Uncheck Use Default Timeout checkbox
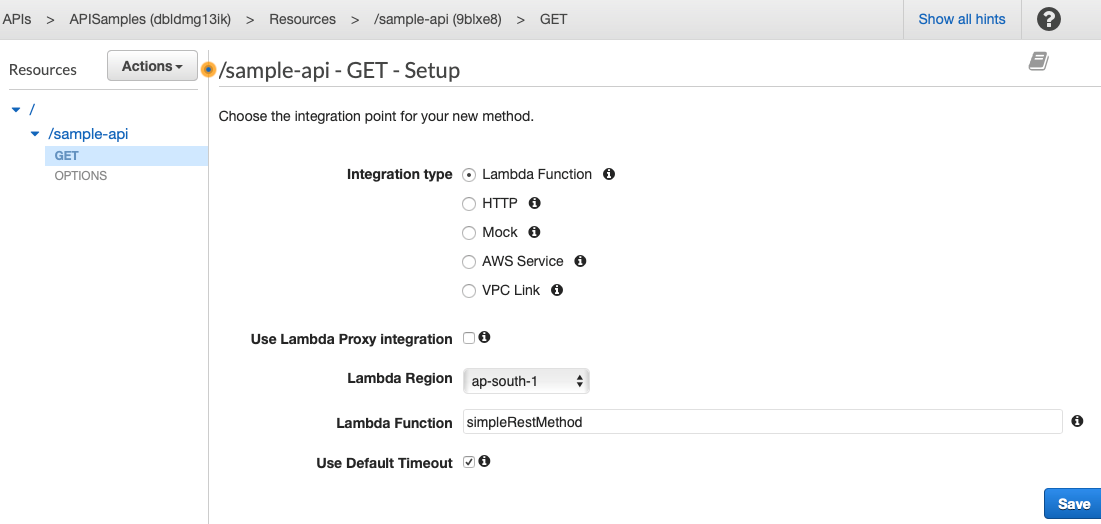The width and height of the screenshot is (1101, 524). 469,462
